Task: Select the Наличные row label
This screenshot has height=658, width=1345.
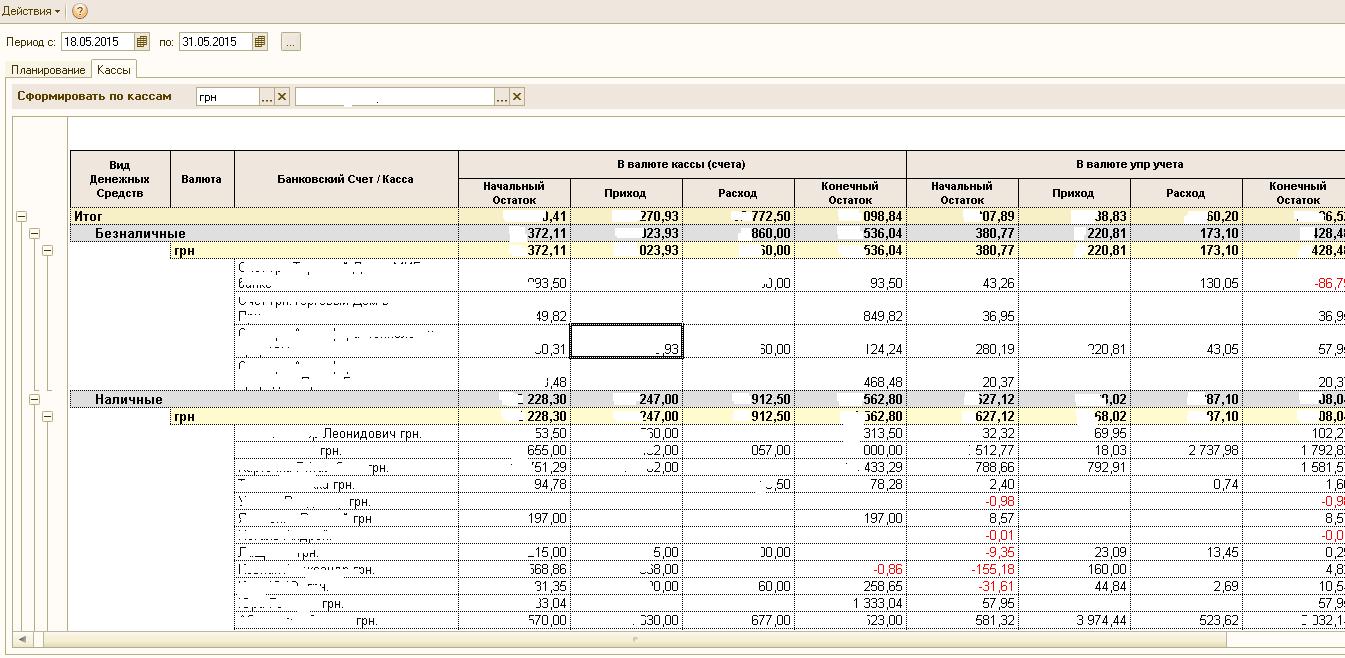Action: tap(129, 399)
